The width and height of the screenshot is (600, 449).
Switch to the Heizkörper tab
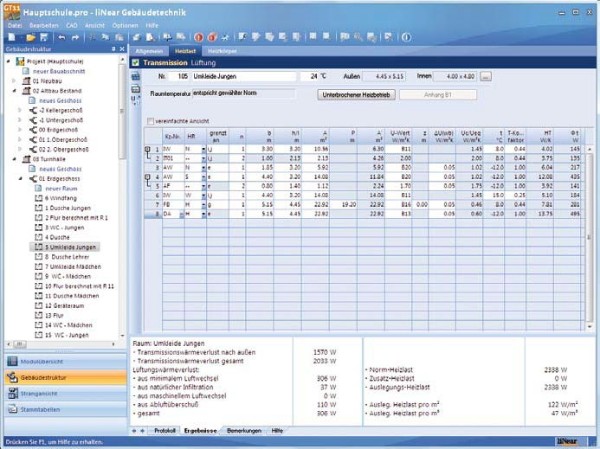(222, 51)
